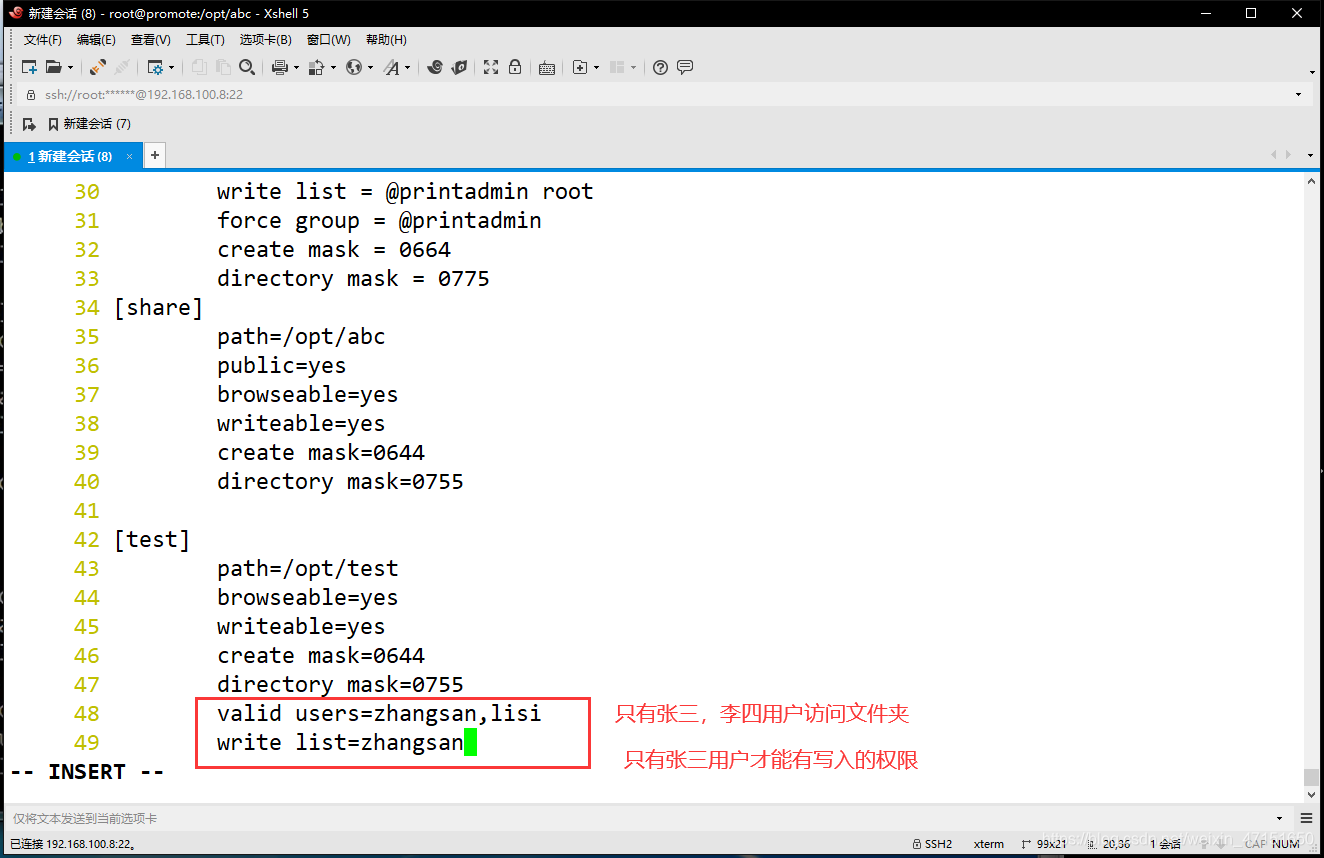This screenshot has width=1324, height=858.
Task: Click the Print icon
Action: 279,67
